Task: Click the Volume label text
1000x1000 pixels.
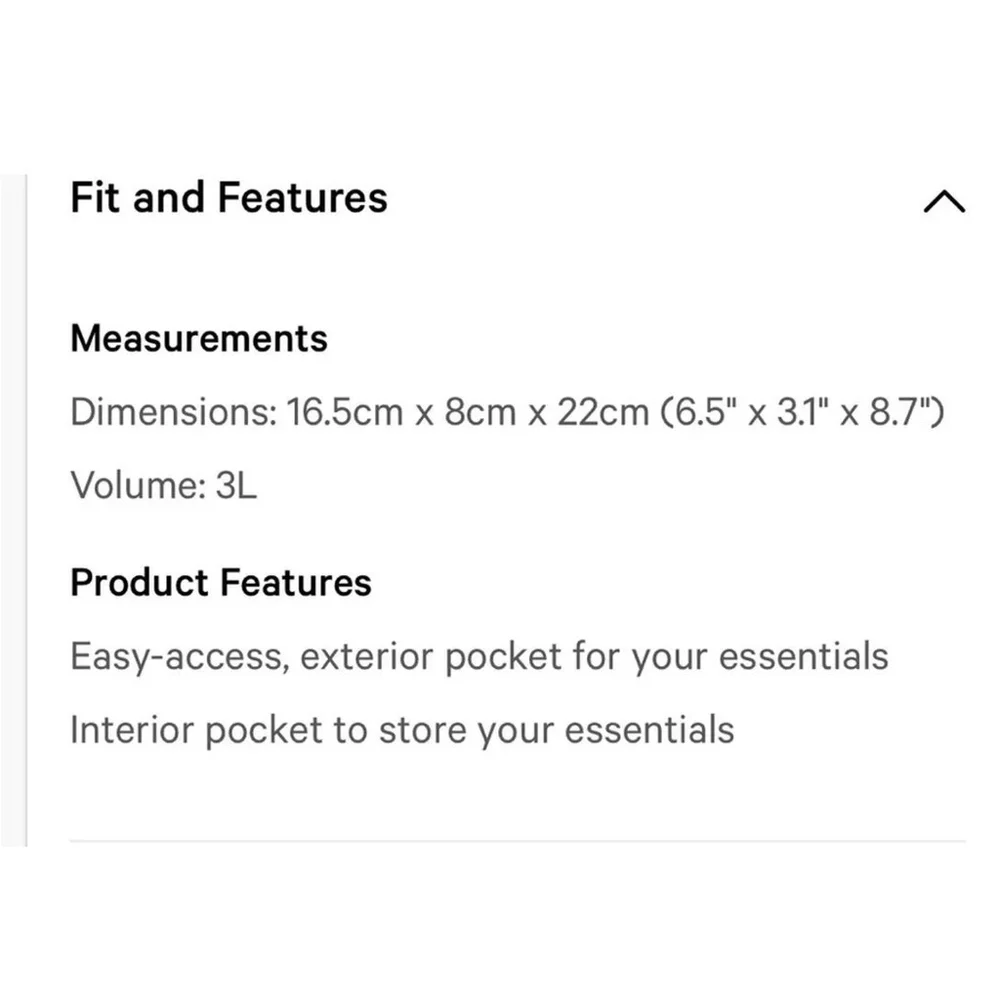Action: coord(137,486)
